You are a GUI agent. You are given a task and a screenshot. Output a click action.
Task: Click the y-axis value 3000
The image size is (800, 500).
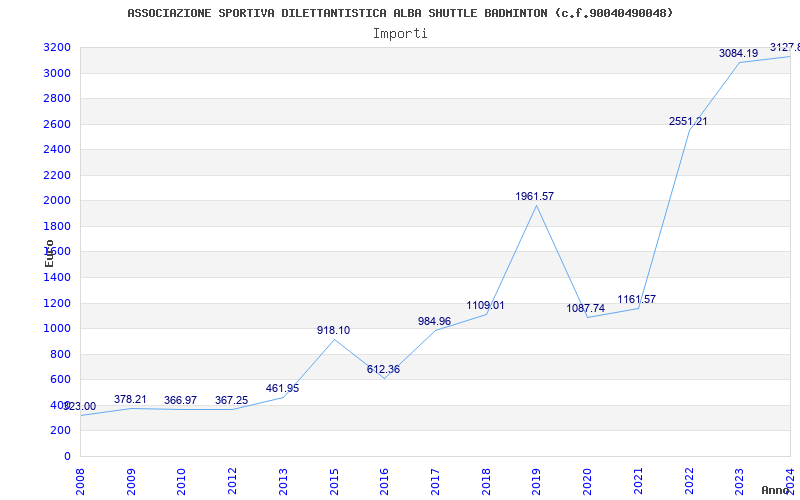coord(57,73)
